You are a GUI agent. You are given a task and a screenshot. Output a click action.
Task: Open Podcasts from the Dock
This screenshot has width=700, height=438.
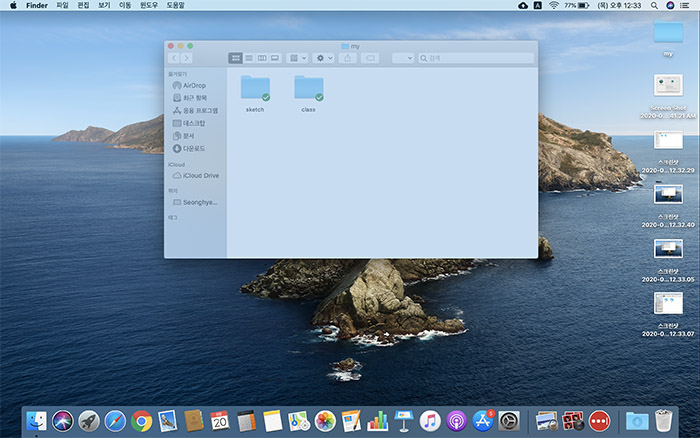[456, 421]
